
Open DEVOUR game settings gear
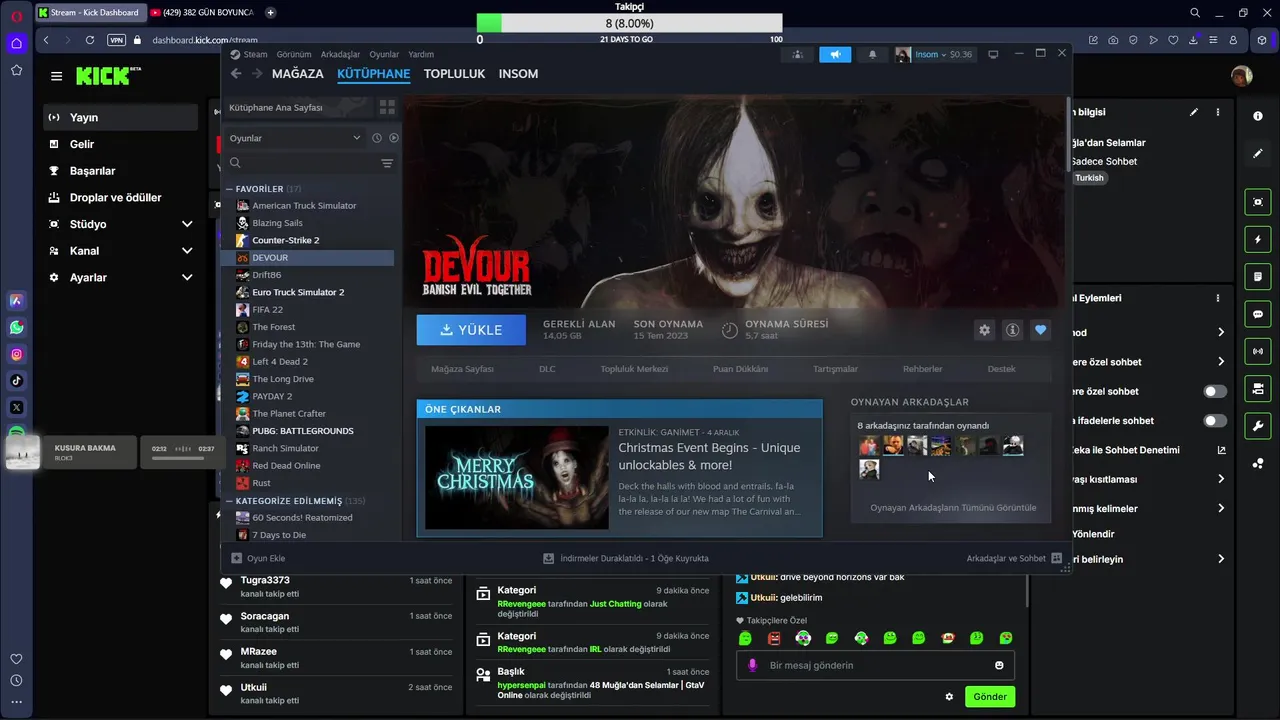[x=985, y=330]
